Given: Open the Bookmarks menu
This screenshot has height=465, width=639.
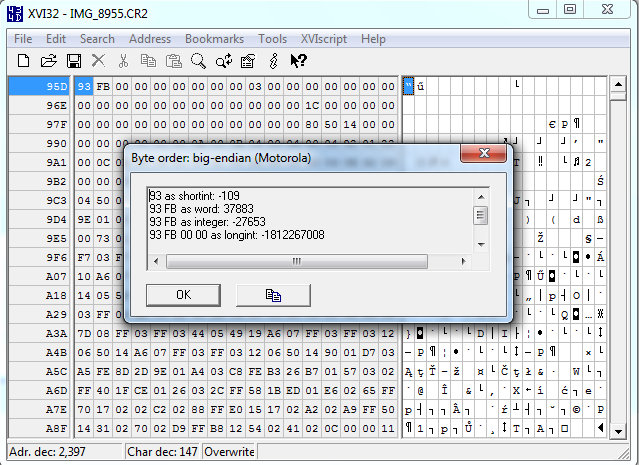Looking at the screenshot, I should (214, 39).
